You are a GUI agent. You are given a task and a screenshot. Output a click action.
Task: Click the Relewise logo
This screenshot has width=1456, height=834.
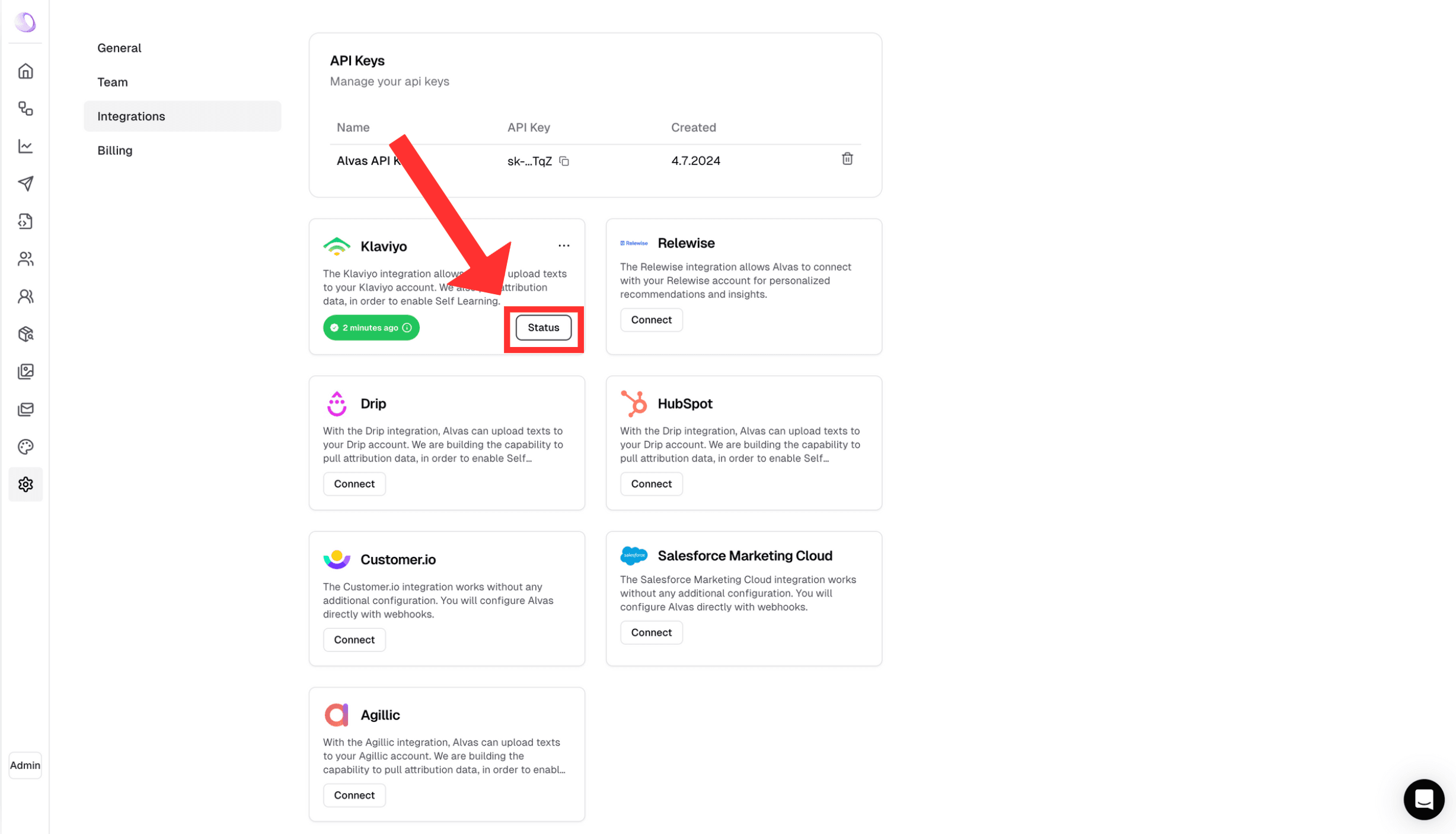[634, 243]
